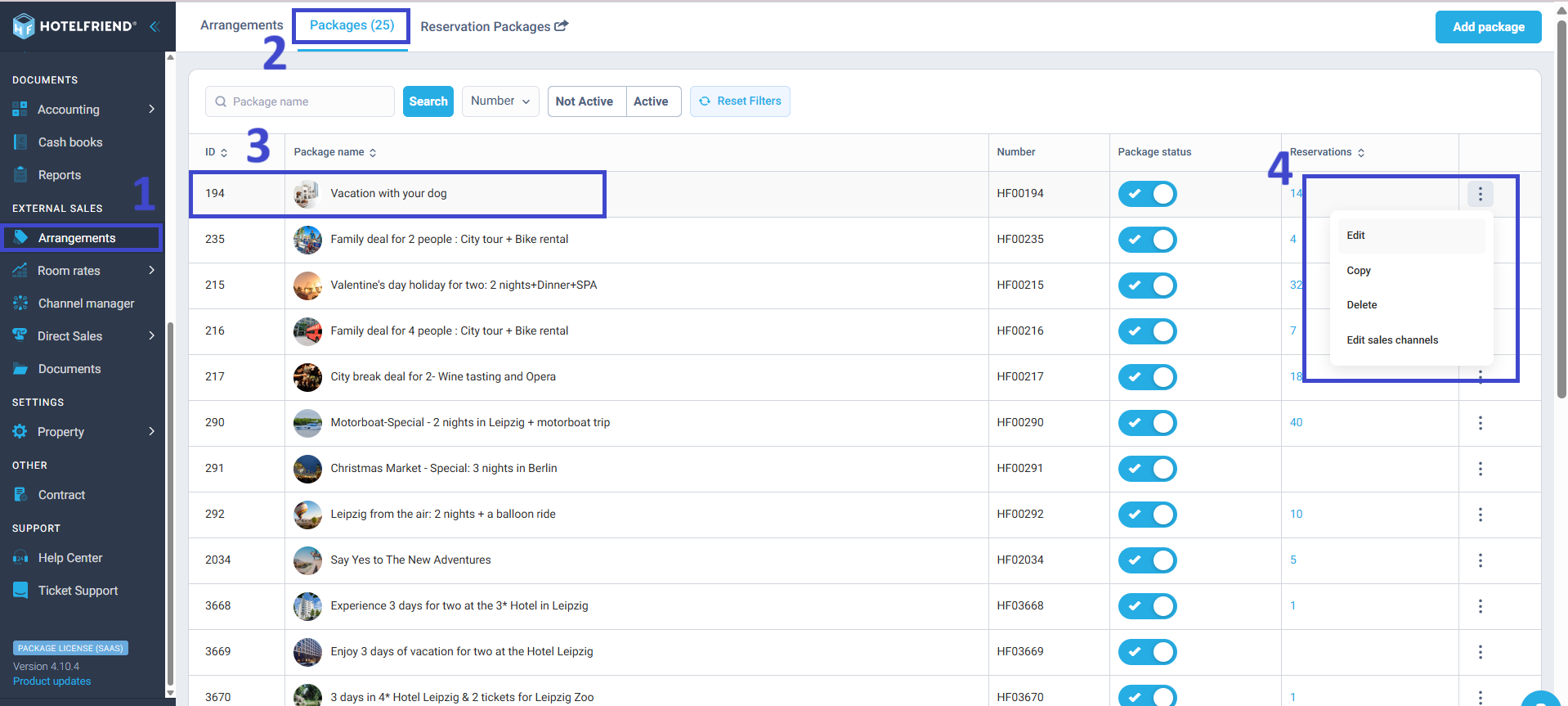Disable Valentine's day holiday package status
Viewport: 1568px width, 706px height.
tap(1147, 286)
